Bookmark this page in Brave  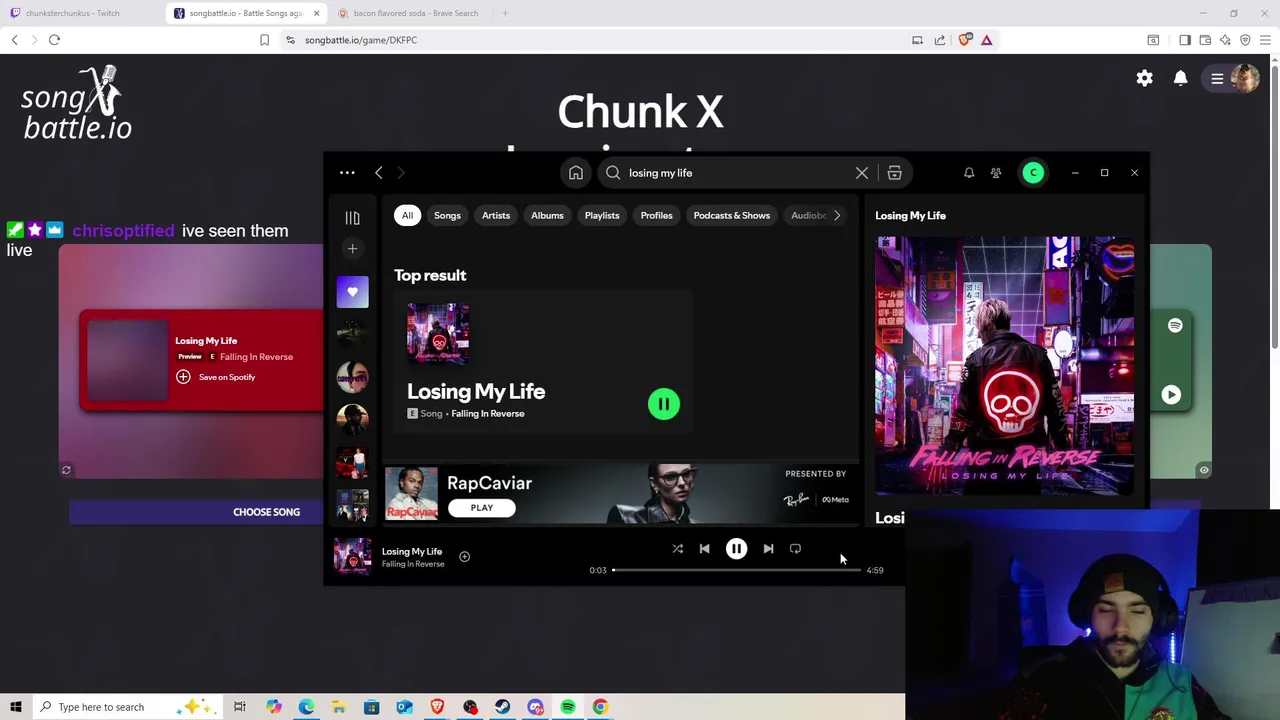264,40
